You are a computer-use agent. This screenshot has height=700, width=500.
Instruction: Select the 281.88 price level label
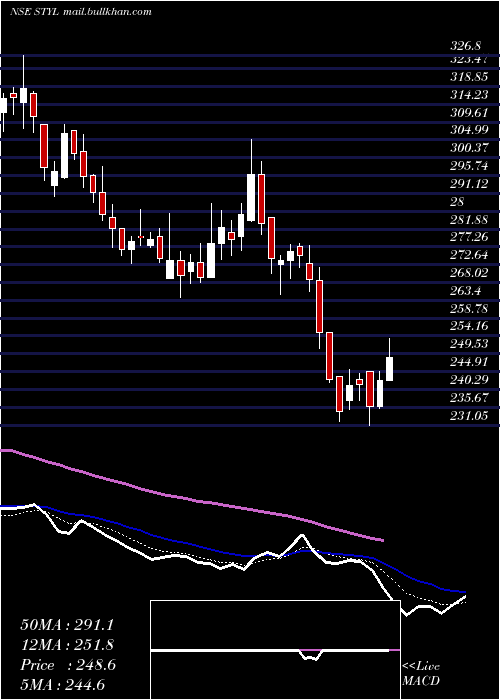click(469, 219)
